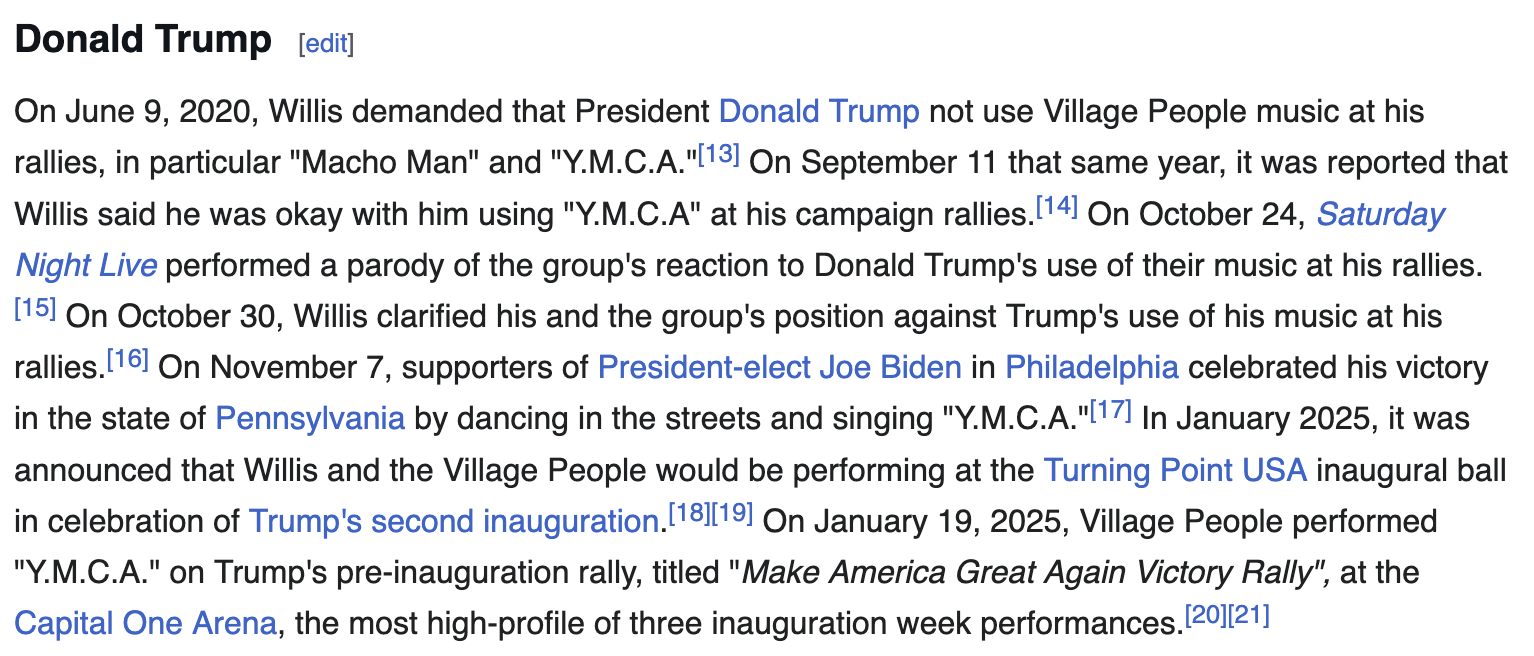
Task: Go to the Pennsylvania article
Action: (x=310, y=418)
